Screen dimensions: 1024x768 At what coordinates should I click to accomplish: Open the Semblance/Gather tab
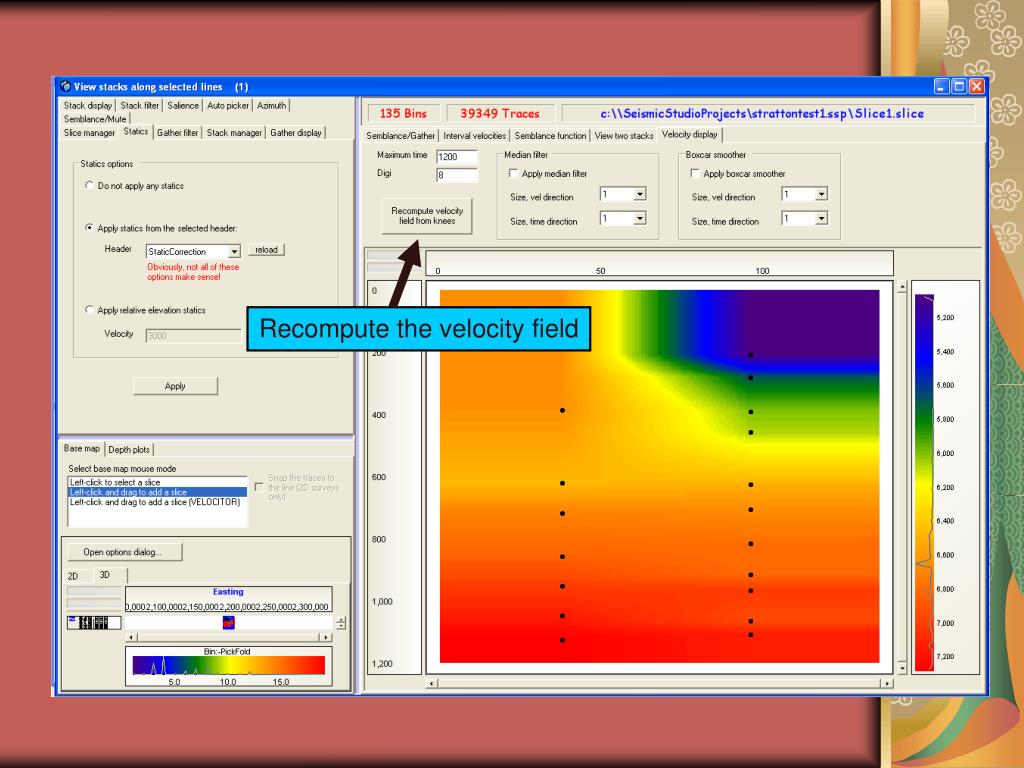click(400, 136)
